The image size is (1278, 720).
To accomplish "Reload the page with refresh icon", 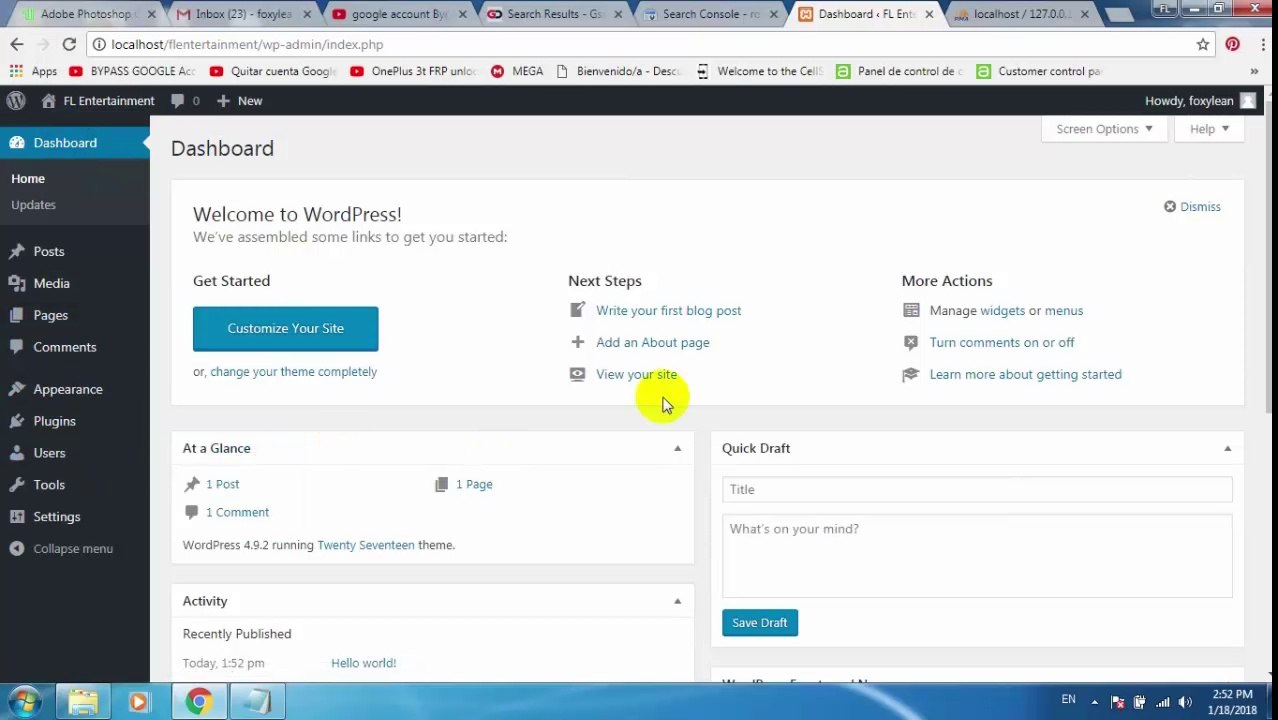I will coord(69,45).
